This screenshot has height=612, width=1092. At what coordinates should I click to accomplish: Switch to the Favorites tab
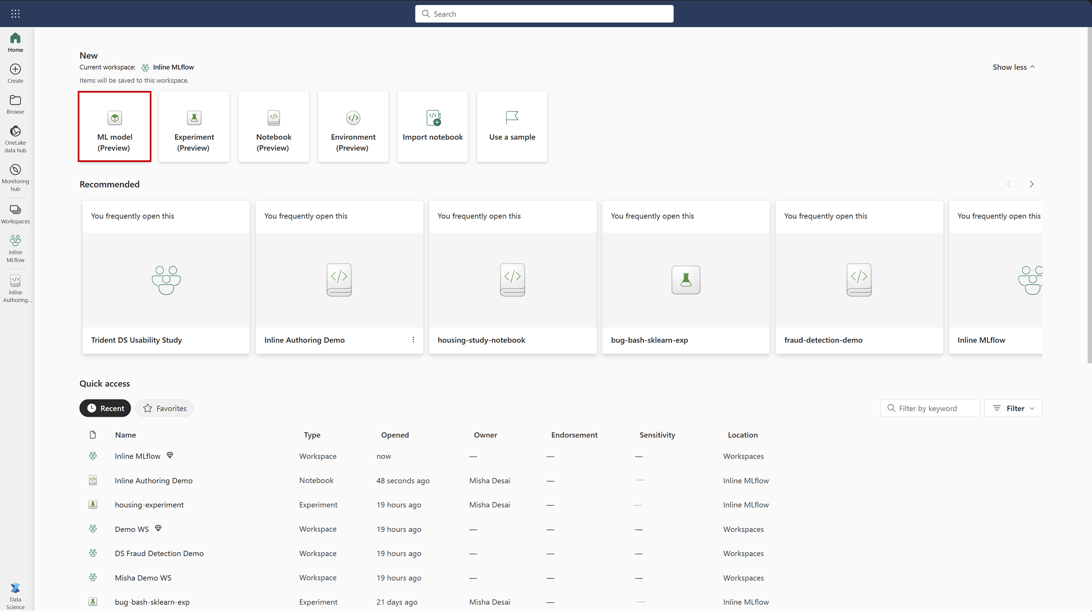[x=164, y=408]
